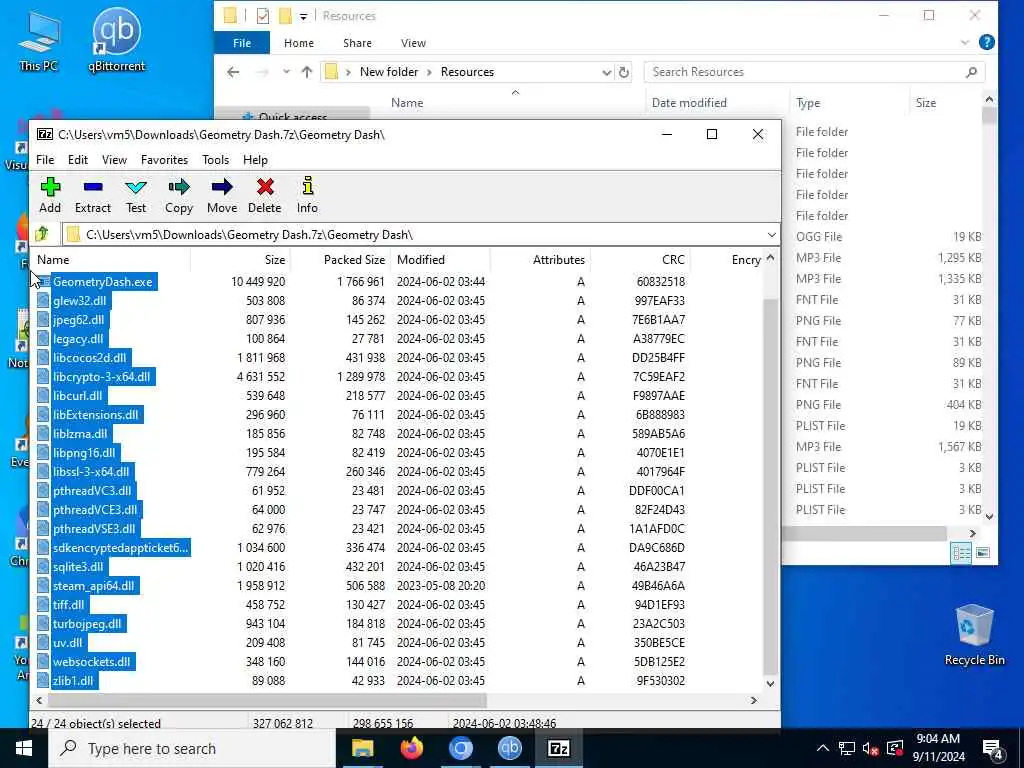Select GeometryDash.exe file

[103, 282]
